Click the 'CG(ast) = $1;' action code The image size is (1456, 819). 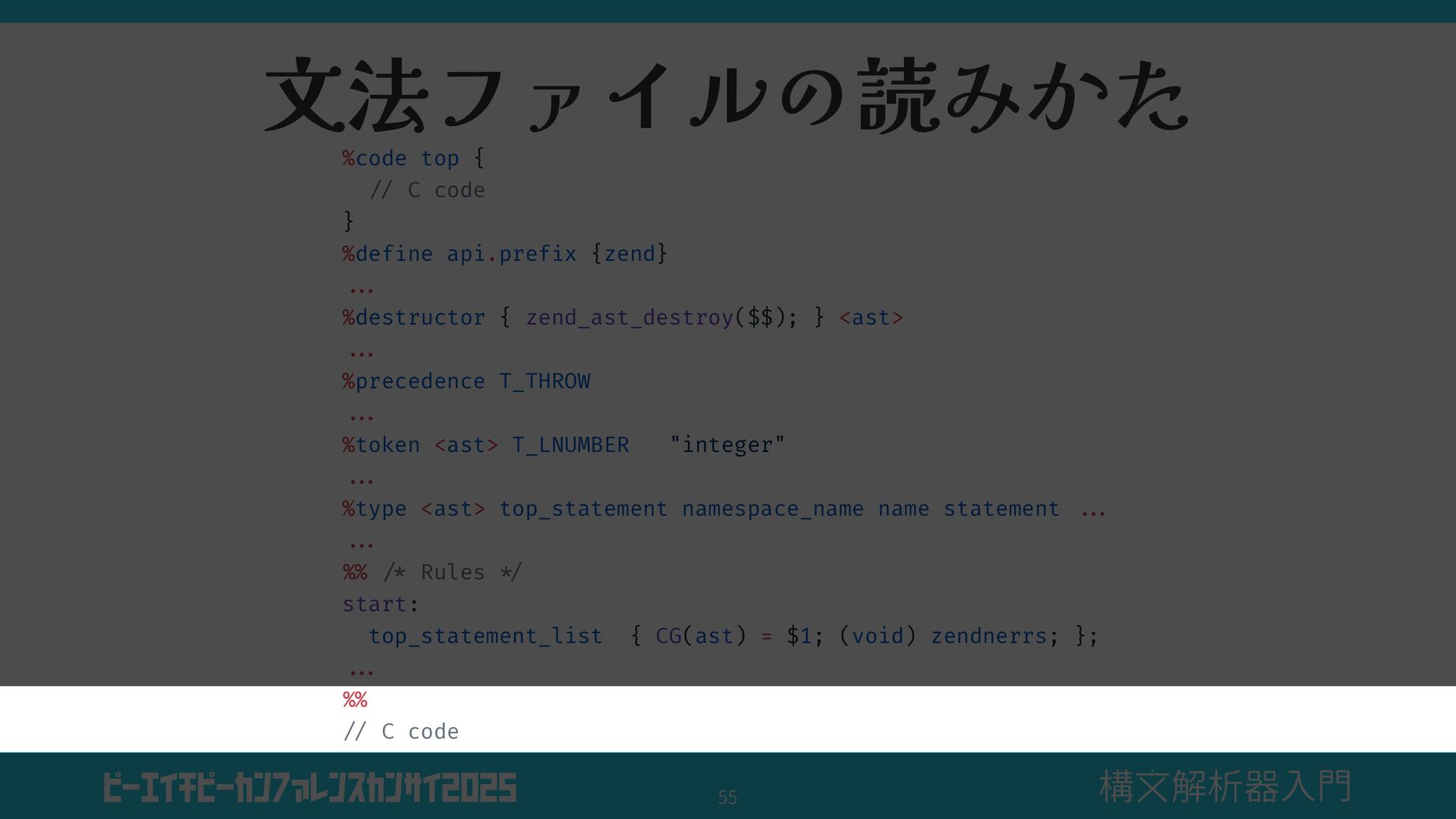(739, 635)
